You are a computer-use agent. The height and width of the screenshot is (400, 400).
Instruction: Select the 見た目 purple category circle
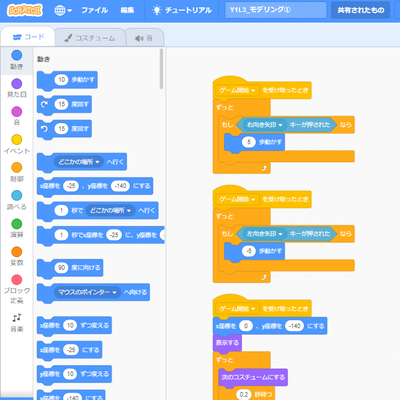click(x=17, y=84)
